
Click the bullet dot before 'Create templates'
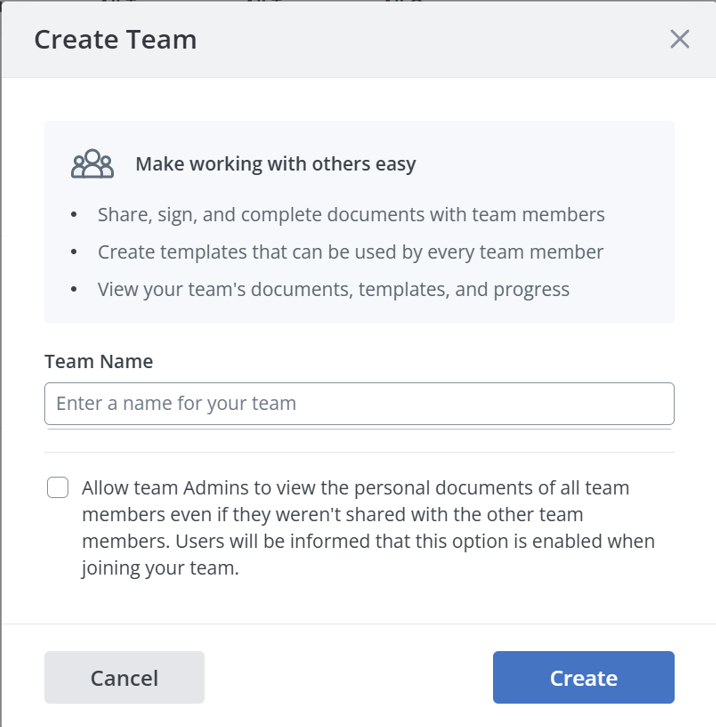point(74,253)
